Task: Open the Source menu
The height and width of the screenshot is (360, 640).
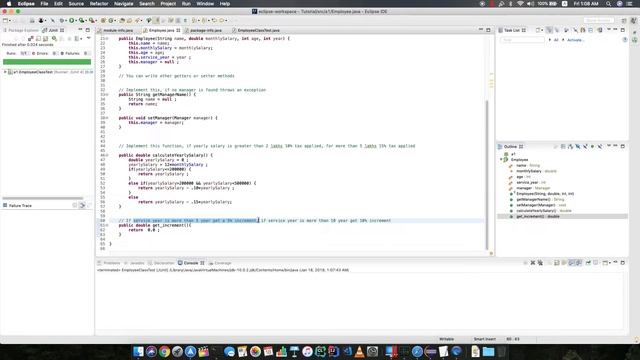Action: pos(76,4)
